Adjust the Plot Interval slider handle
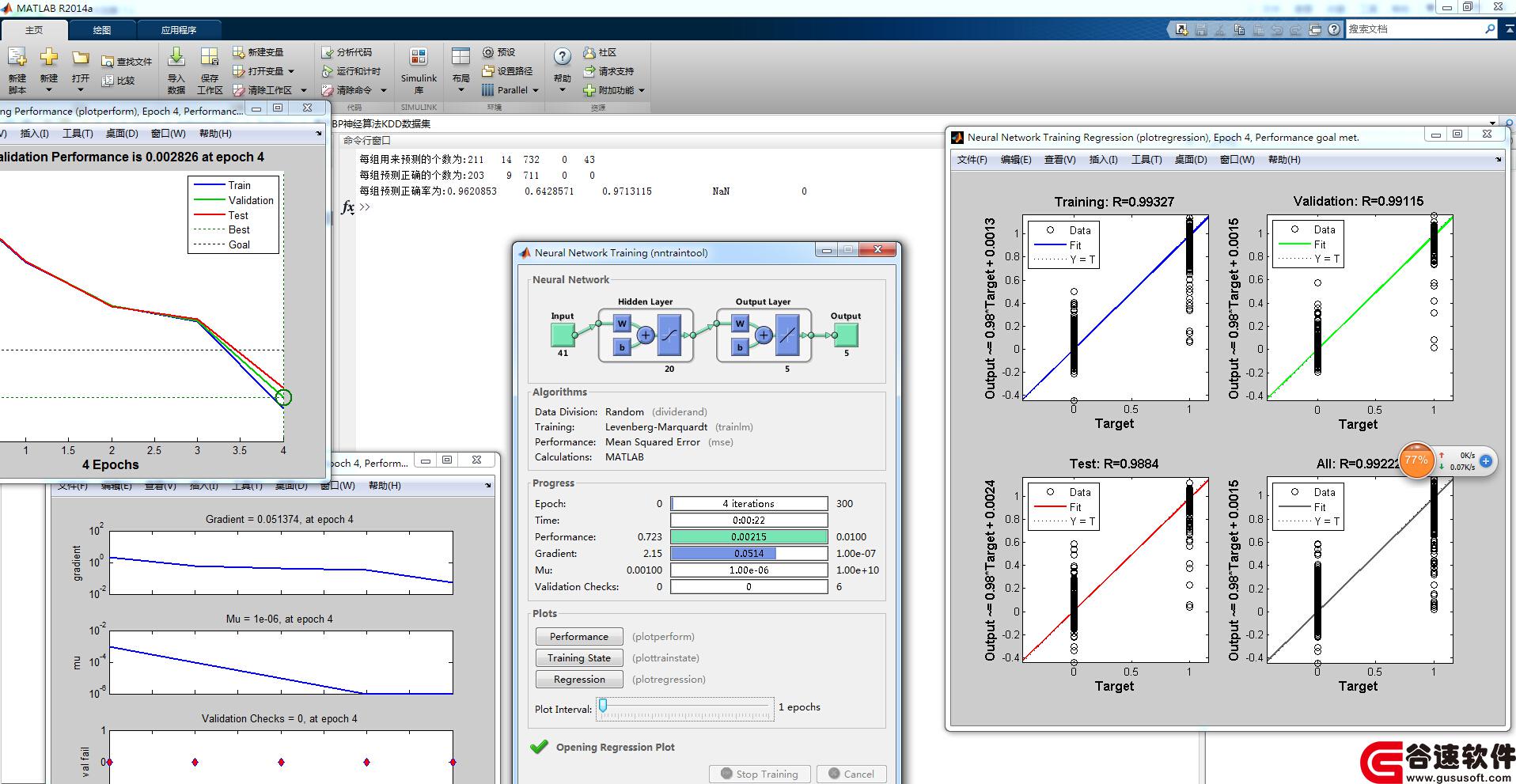Screen dimensions: 1516x784 [x=603, y=706]
